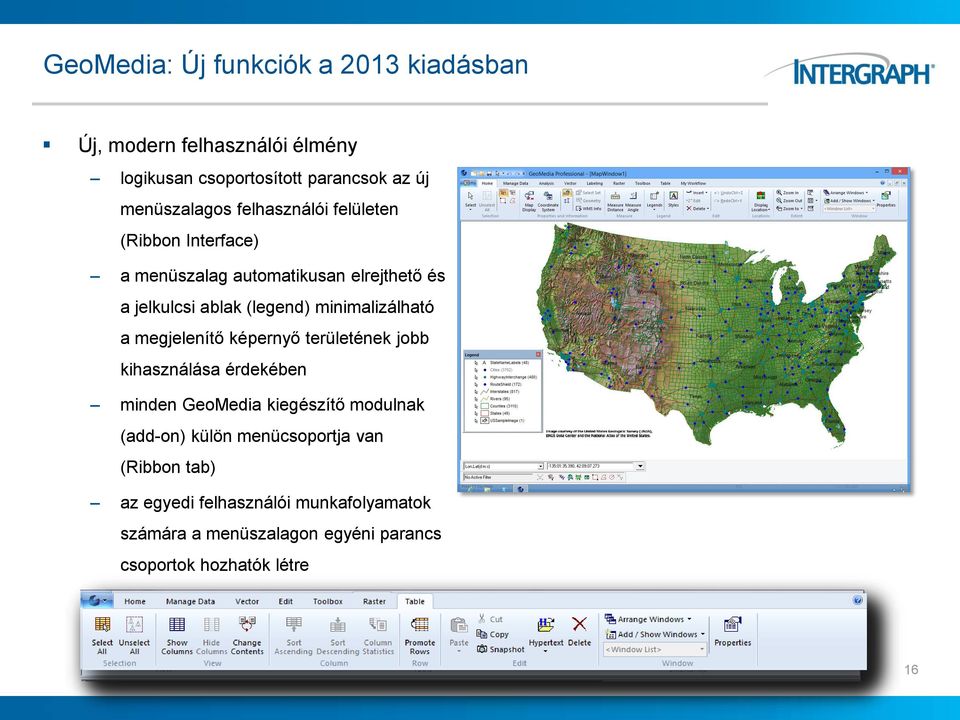Open Properties in the Table ribbon
The width and height of the screenshot is (960, 720).
point(732,632)
